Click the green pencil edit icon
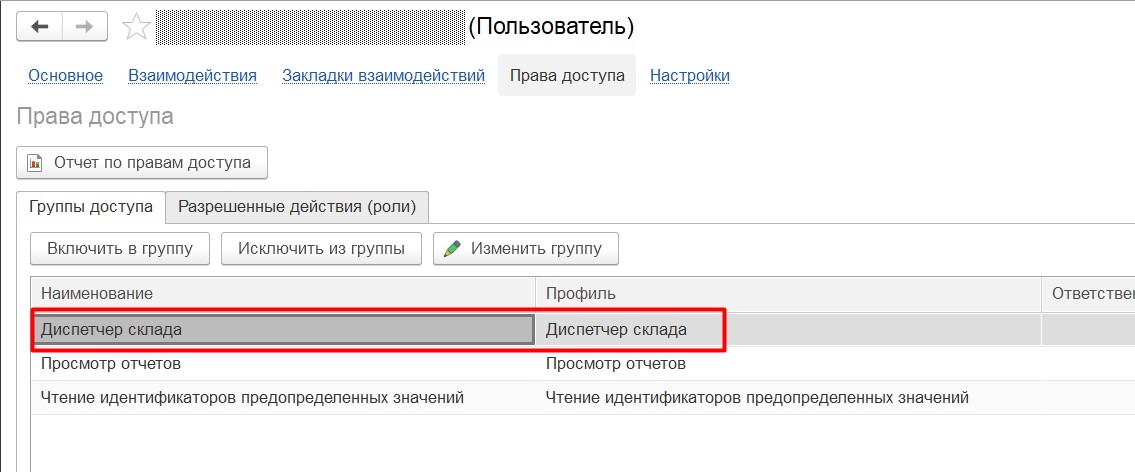 (452, 249)
